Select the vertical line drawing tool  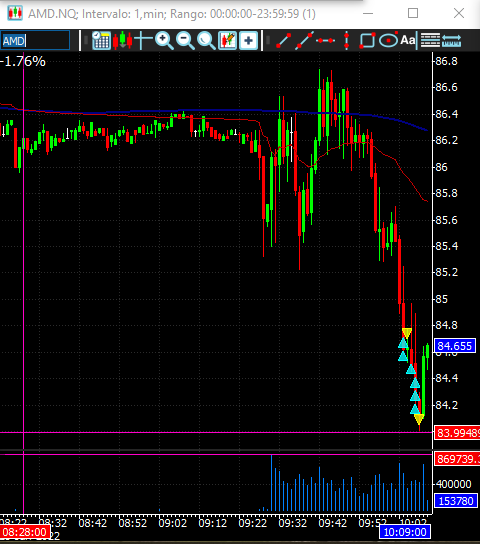[346, 41]
